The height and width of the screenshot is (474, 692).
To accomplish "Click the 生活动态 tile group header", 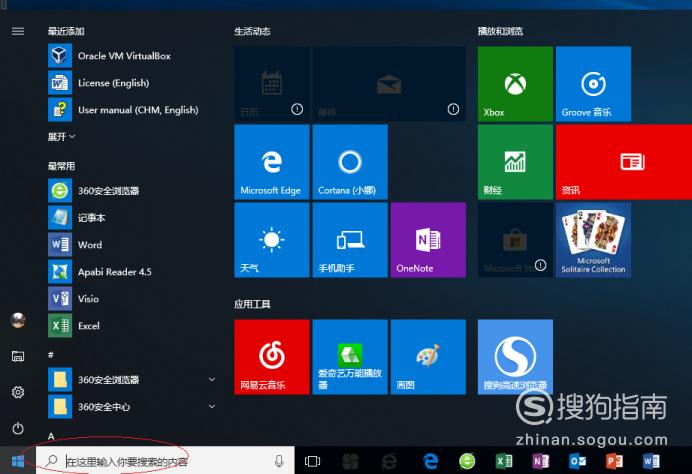I will pos(252,31).
